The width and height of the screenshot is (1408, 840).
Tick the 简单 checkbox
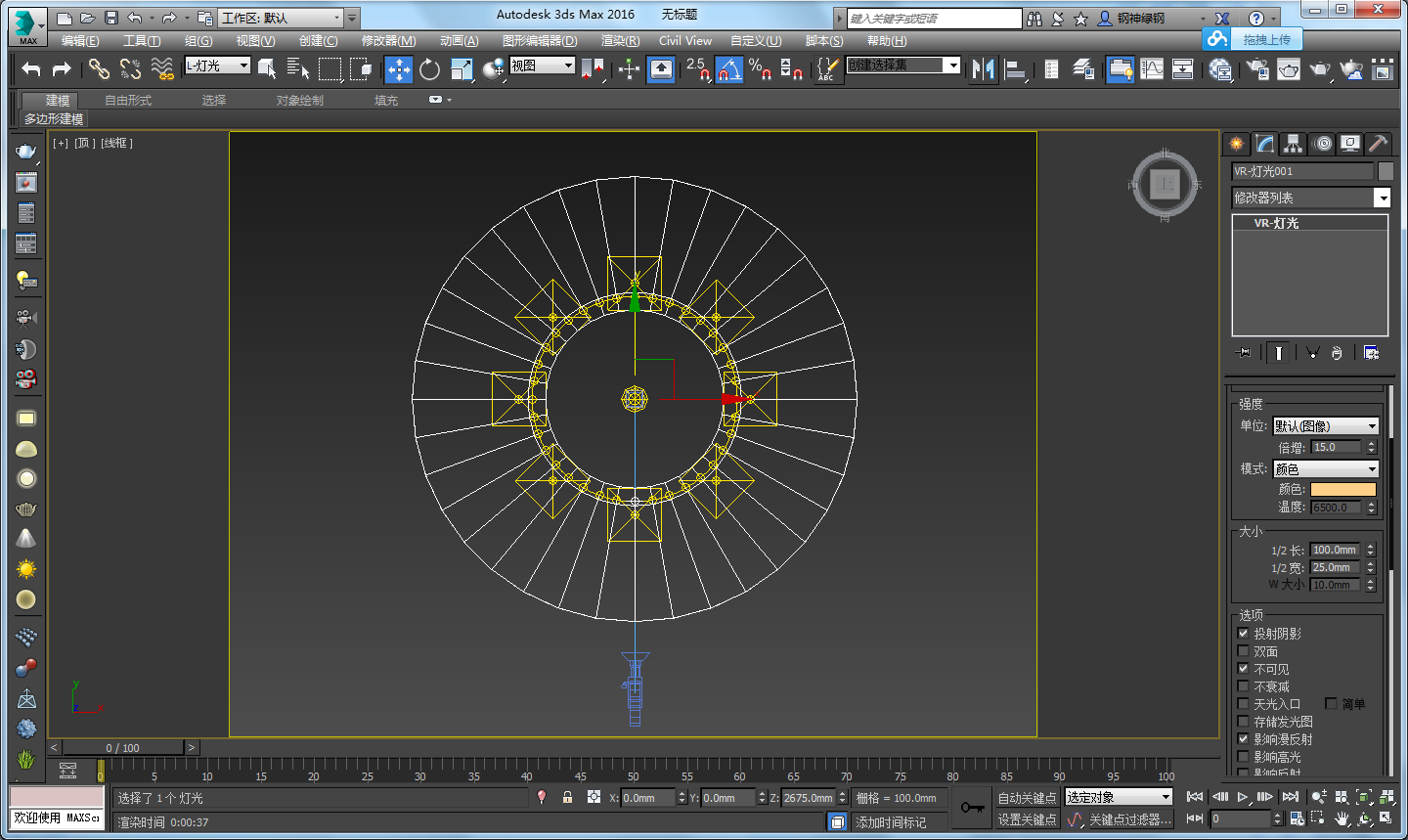pyautogui.click(x=1331, y=704)
